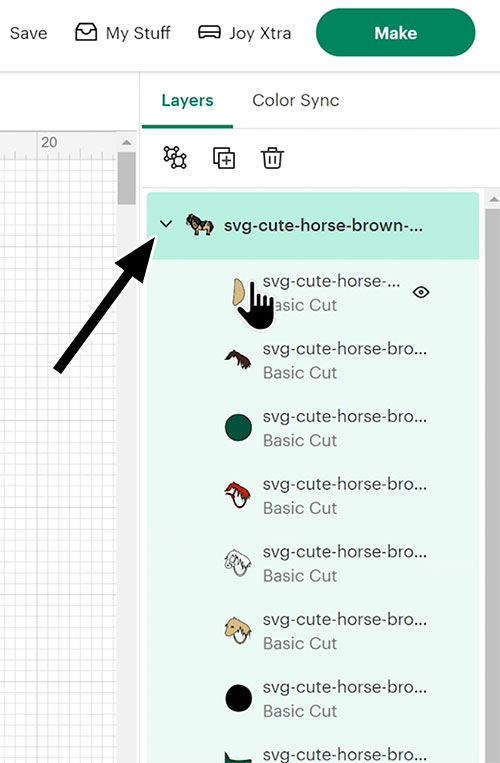500x763 pixels.
Task: Click the My Stuff inbox icon
Action: coord(86,32)
